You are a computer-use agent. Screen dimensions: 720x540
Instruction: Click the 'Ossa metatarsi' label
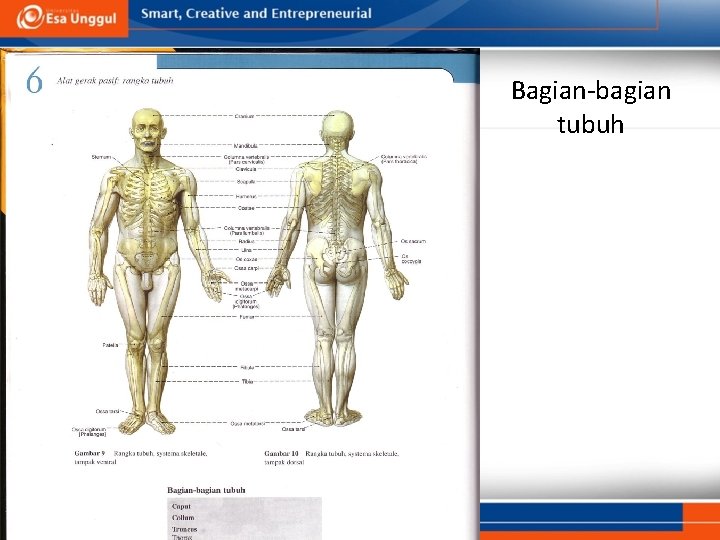(248, 423)
